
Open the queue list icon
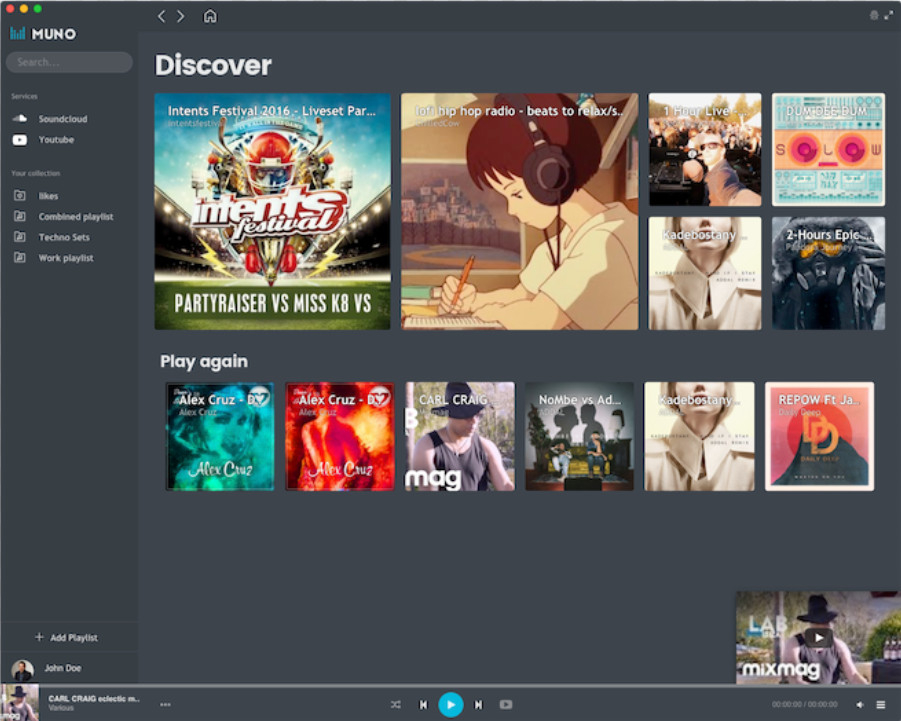[x=880, y=704]
